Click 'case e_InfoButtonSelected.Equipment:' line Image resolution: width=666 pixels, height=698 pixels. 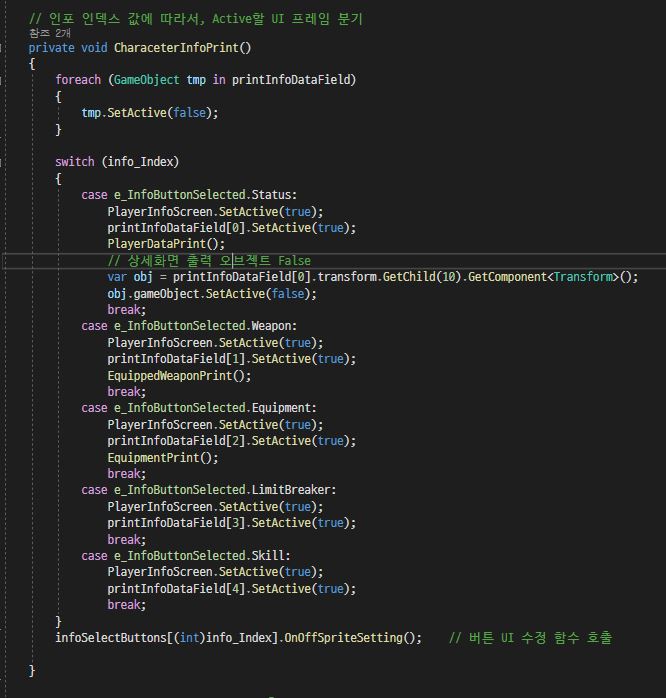pos(199,407)
